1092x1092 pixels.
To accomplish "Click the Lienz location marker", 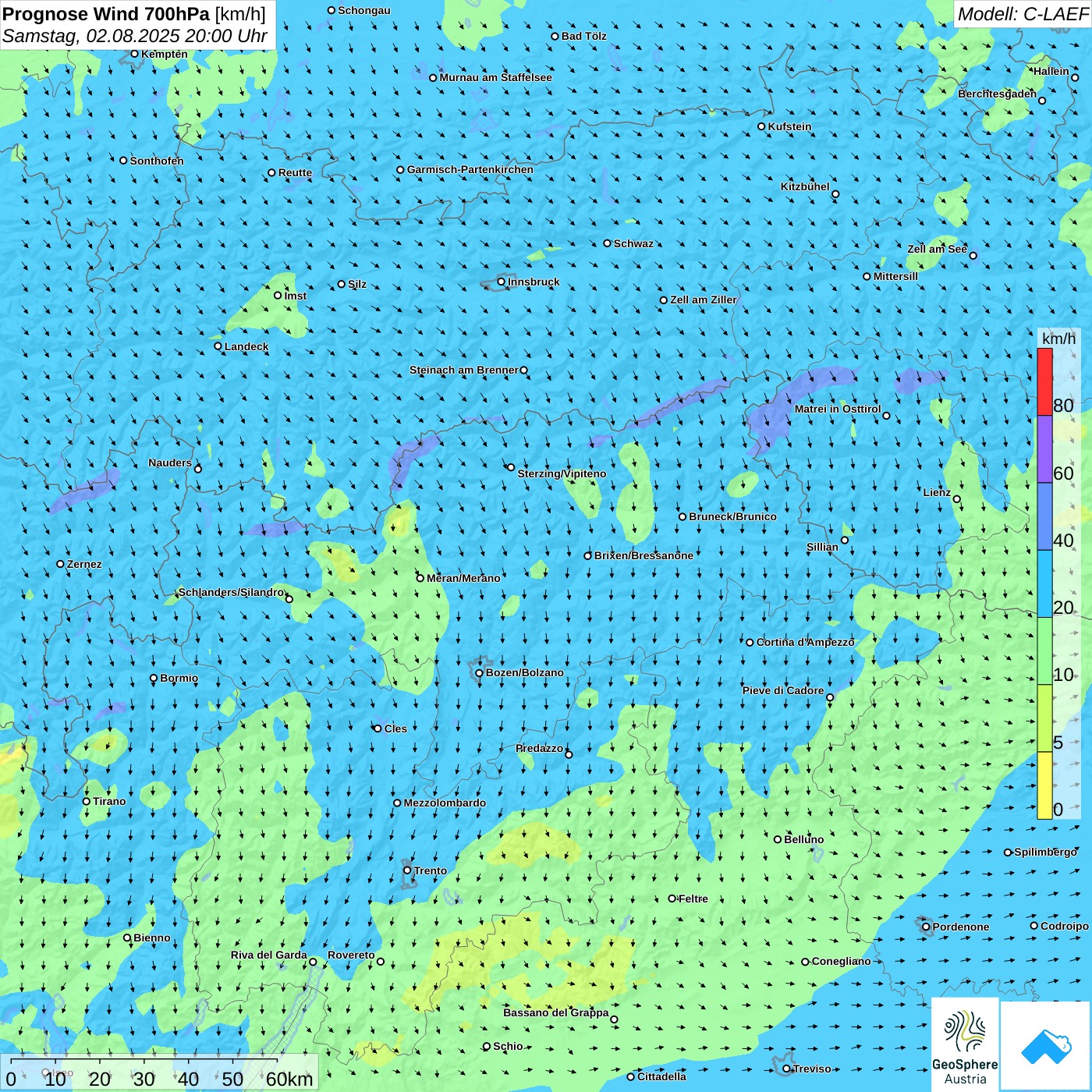I will [957, 499].
